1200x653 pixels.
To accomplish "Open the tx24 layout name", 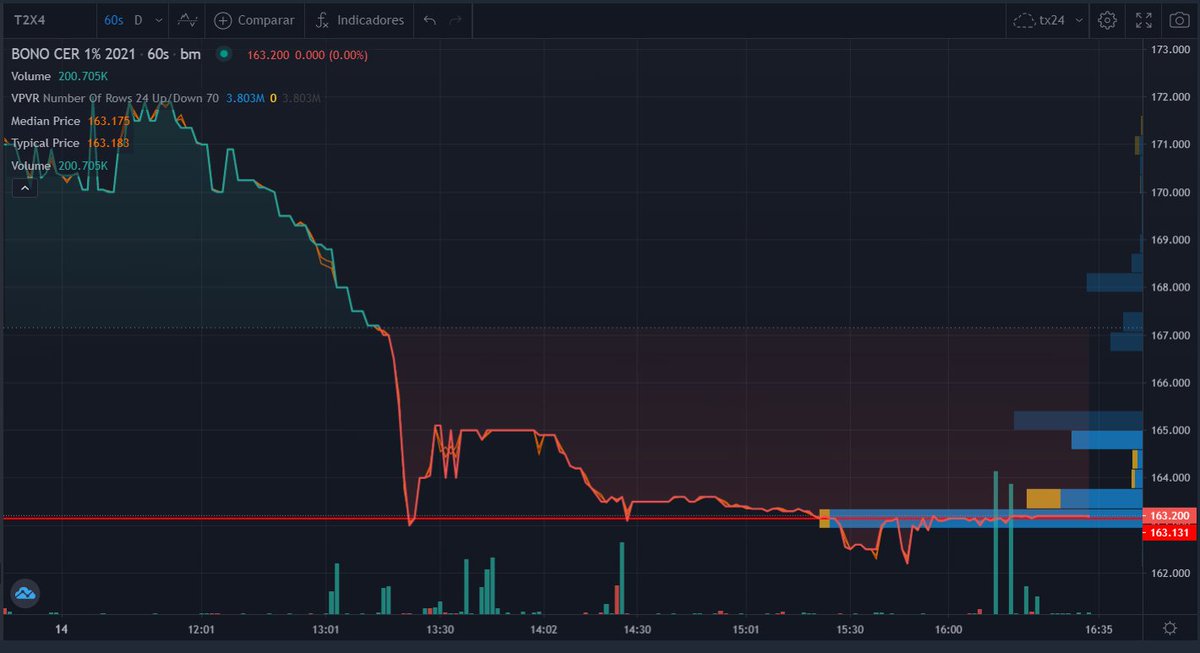I will [1053, 20].
